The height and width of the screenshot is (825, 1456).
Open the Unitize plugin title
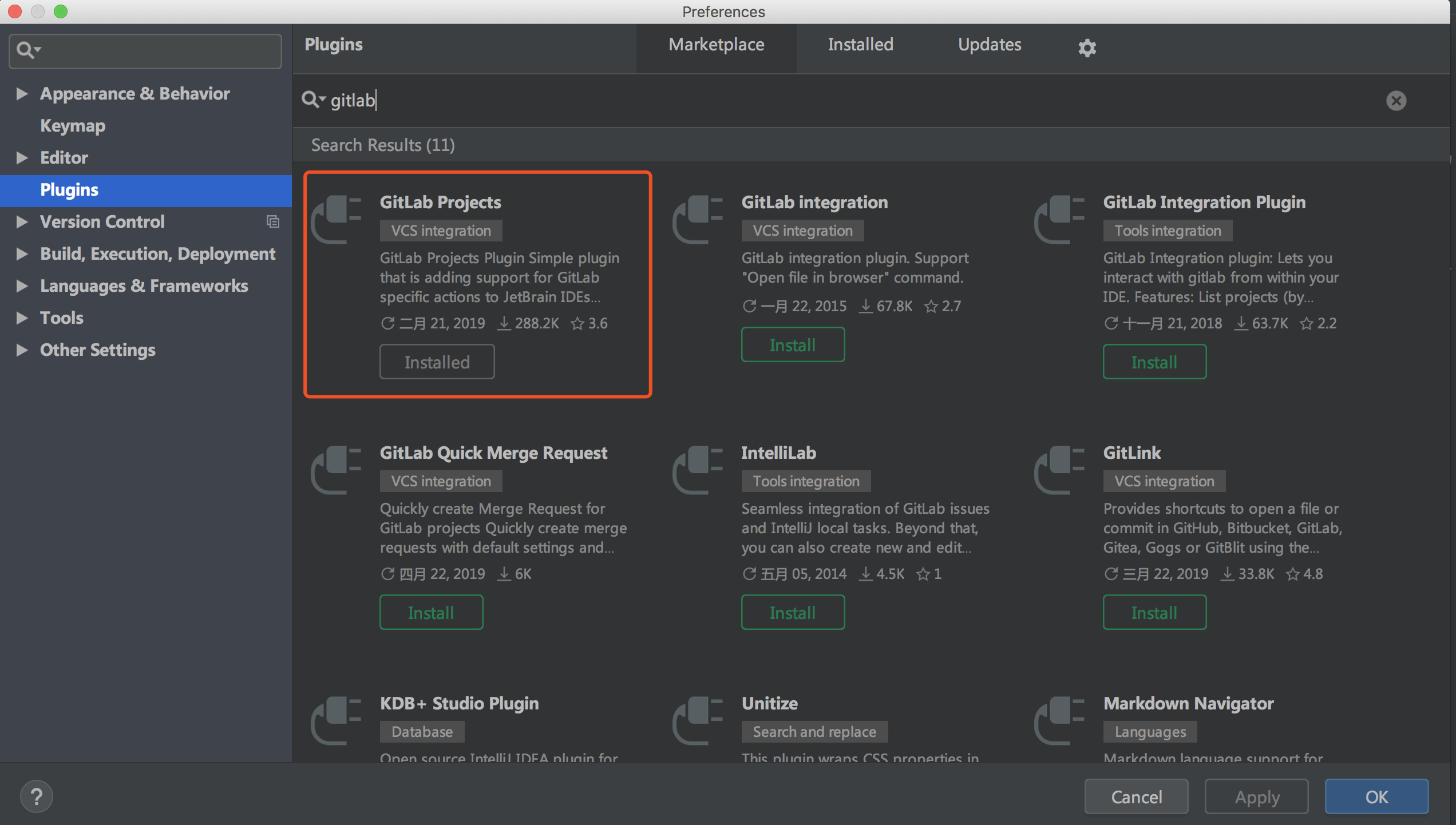click(769, 703)
